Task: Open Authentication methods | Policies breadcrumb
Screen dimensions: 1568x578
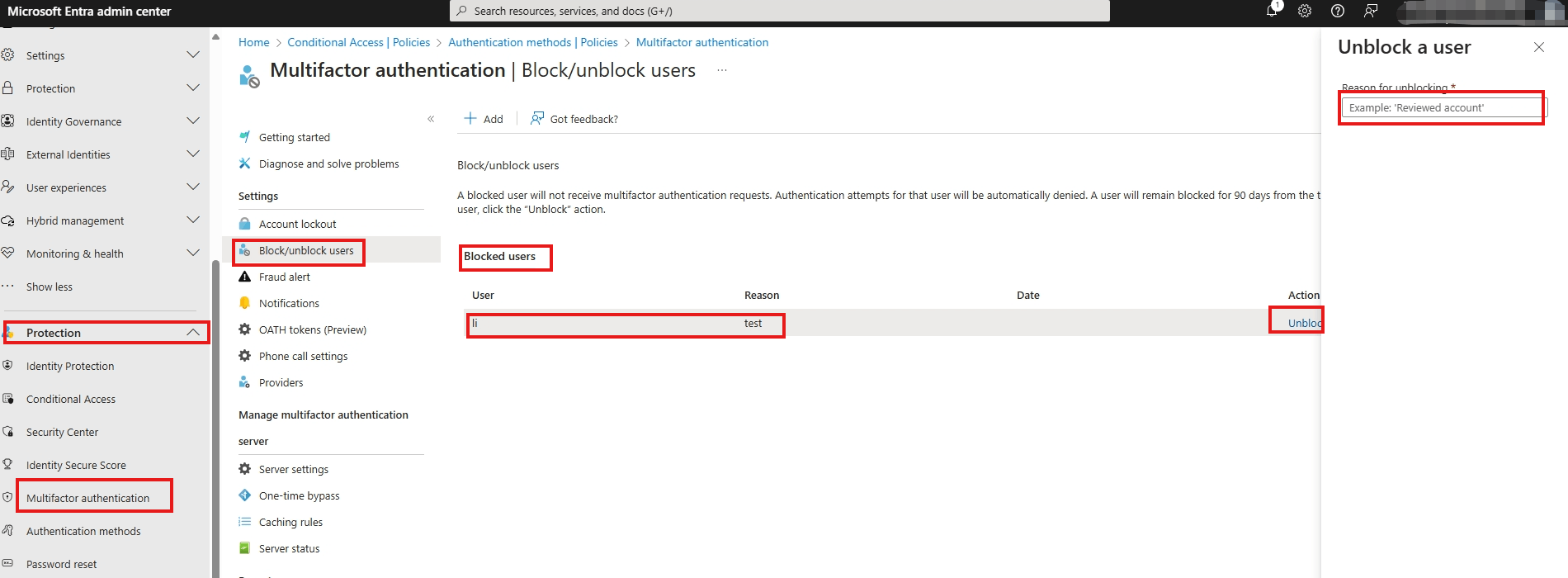Action: [533, 42]
